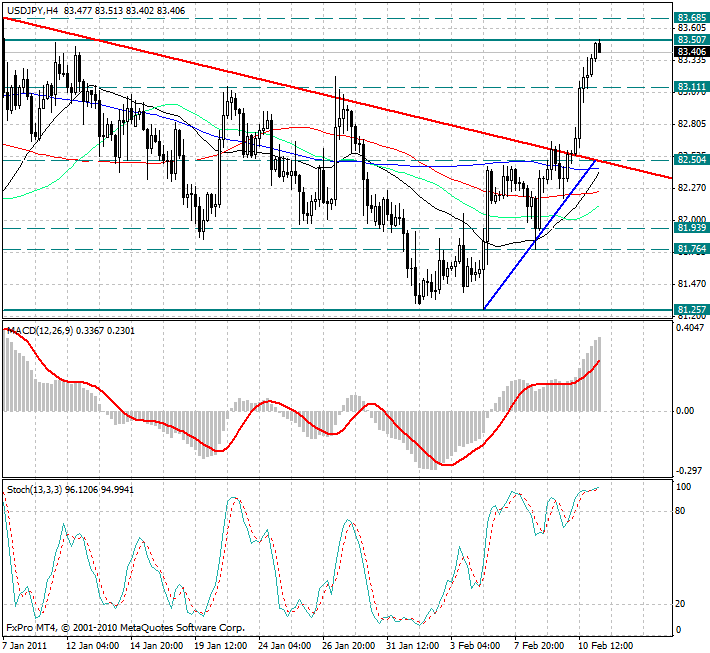Click the 83.111 price level label
The width and height of the screenshot is (710, 653).
click(692, 88)
